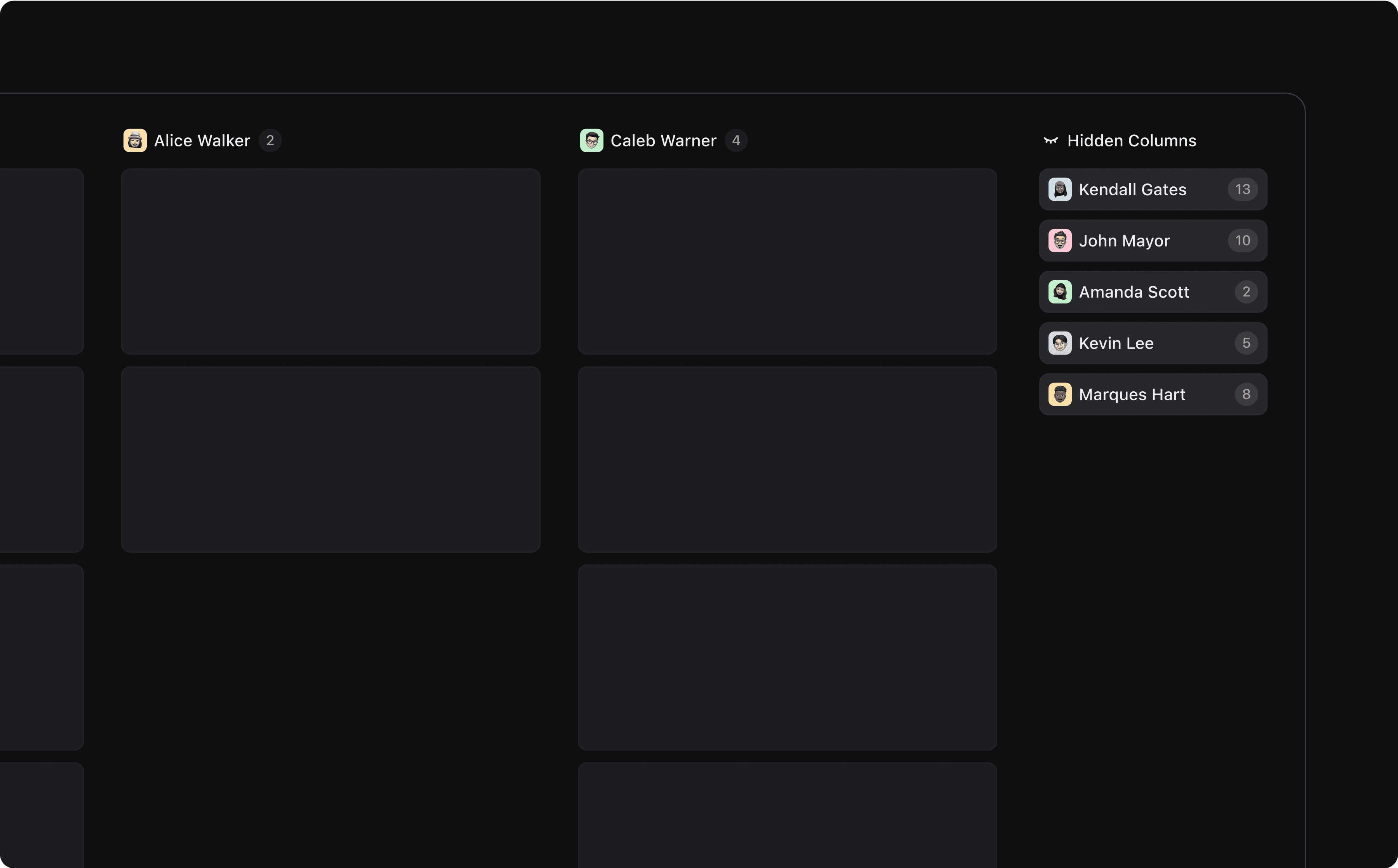Click the 10 count badge for John Mayor
Screen dimensions: 1398x868
point(1242,241)
